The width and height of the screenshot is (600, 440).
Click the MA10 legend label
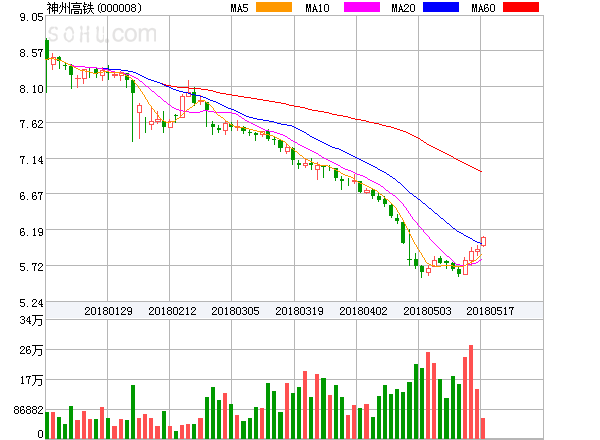coord(317,8)
